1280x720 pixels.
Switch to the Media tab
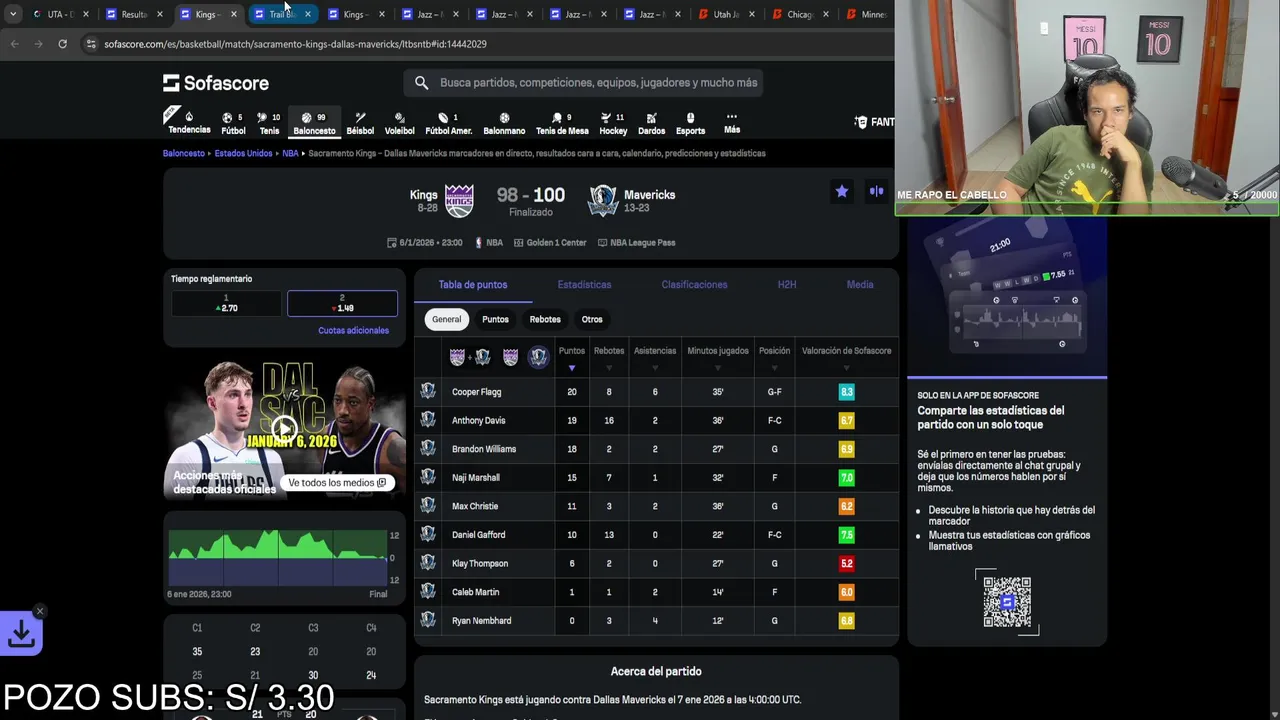coord(860,285)
